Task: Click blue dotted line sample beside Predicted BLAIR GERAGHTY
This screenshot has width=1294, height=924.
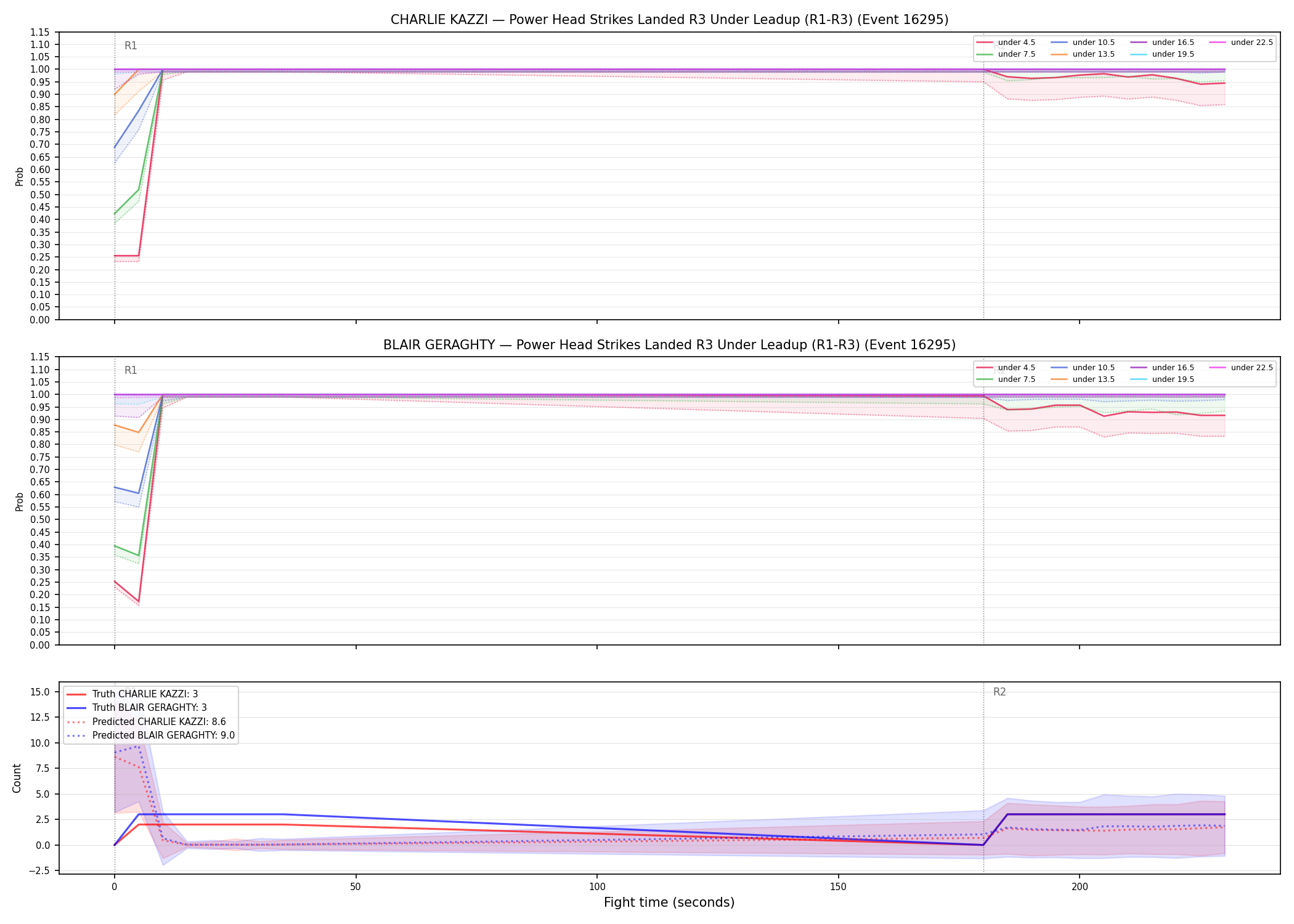Action: (76, 736)
